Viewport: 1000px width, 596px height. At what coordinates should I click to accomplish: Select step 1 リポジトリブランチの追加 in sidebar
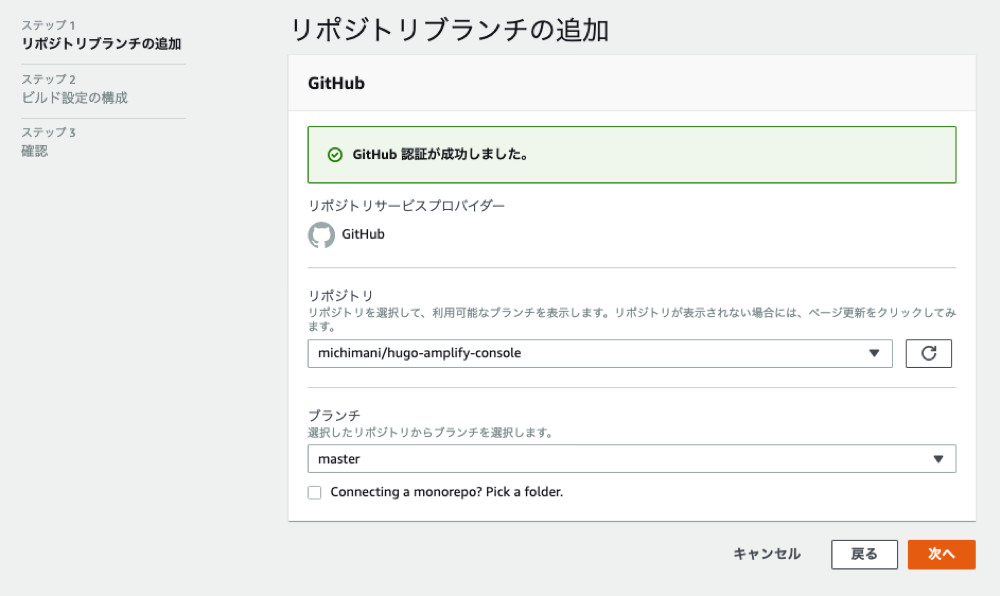[x=101, y=44]
